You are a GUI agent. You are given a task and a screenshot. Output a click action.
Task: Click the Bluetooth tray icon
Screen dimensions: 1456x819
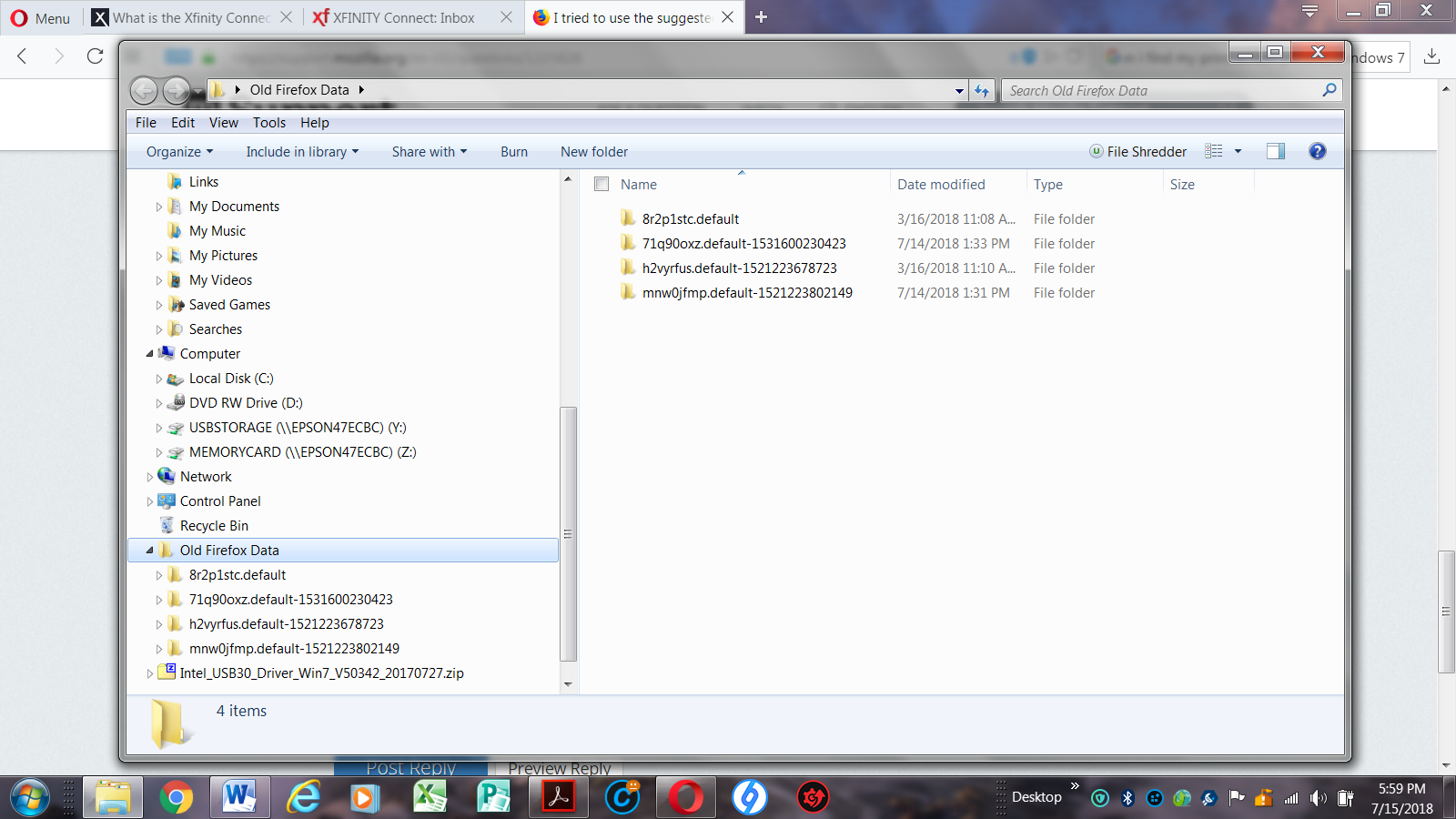(1127, 798)
